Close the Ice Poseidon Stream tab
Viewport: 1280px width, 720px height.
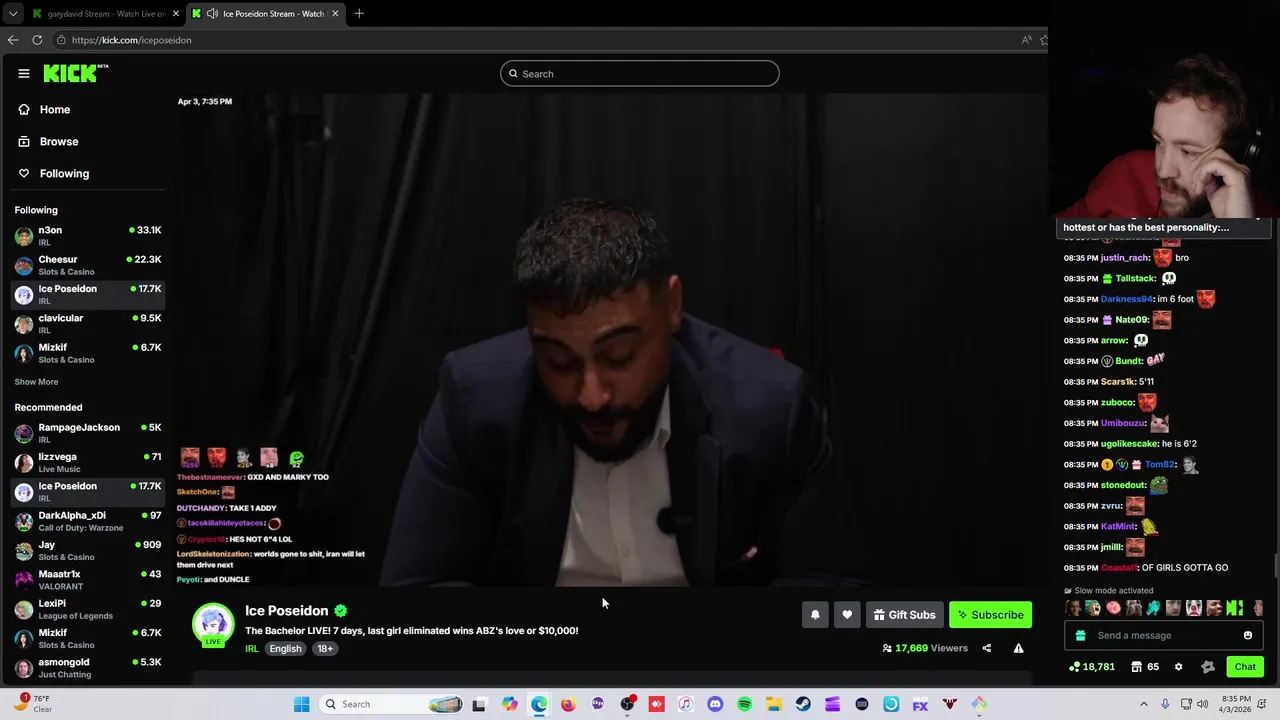[x=335, y=14]
